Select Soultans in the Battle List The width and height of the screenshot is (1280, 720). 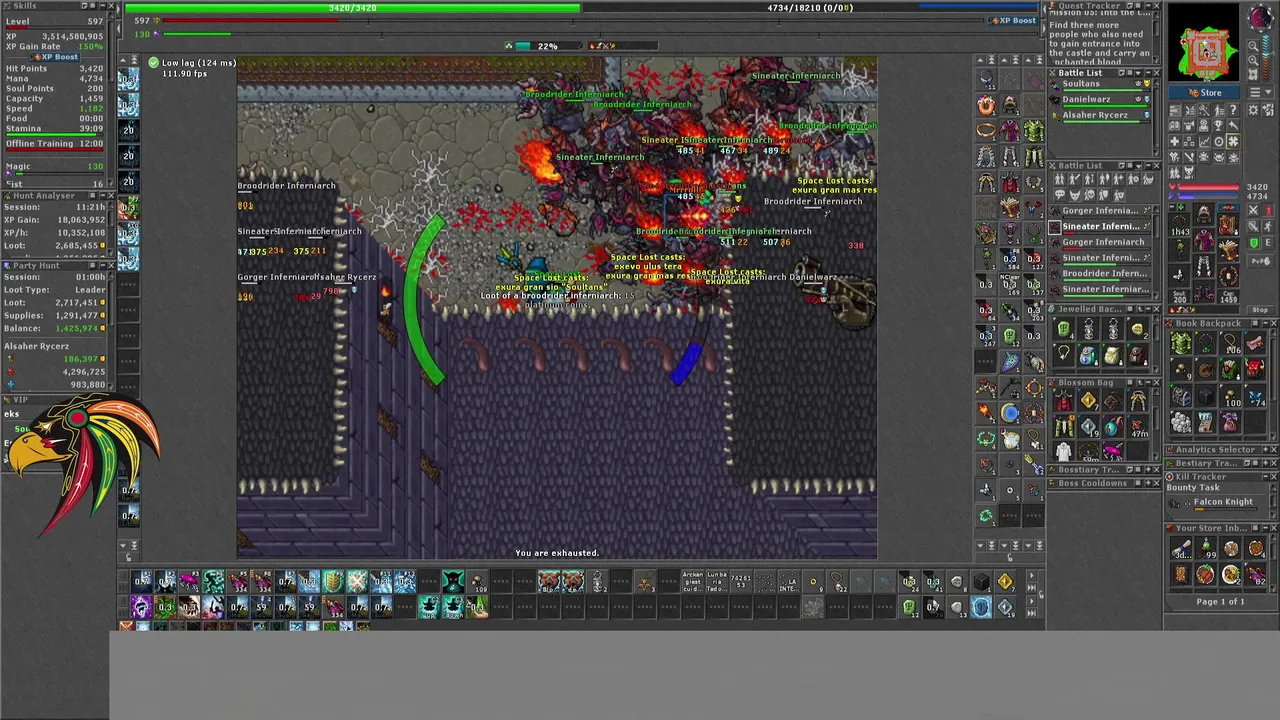[x=1100, y=84]
